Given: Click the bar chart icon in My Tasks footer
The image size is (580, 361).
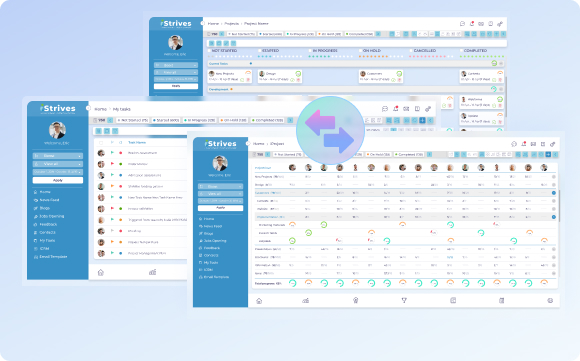Looking at the screenshot, I should pyautogui.click(x=152, y=272).
